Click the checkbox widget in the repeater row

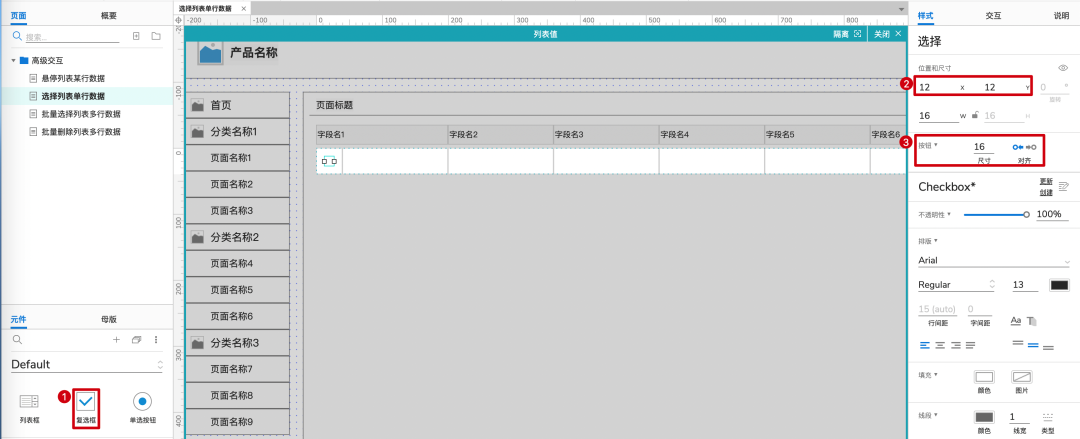[329, 161]
